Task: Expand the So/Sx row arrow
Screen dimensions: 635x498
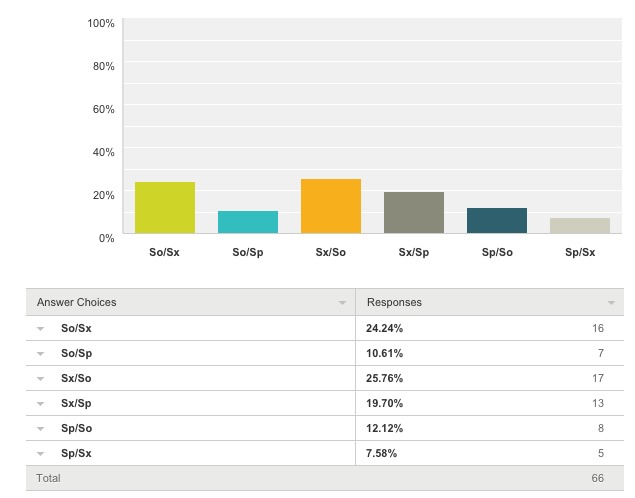Action: click(41, 328)
